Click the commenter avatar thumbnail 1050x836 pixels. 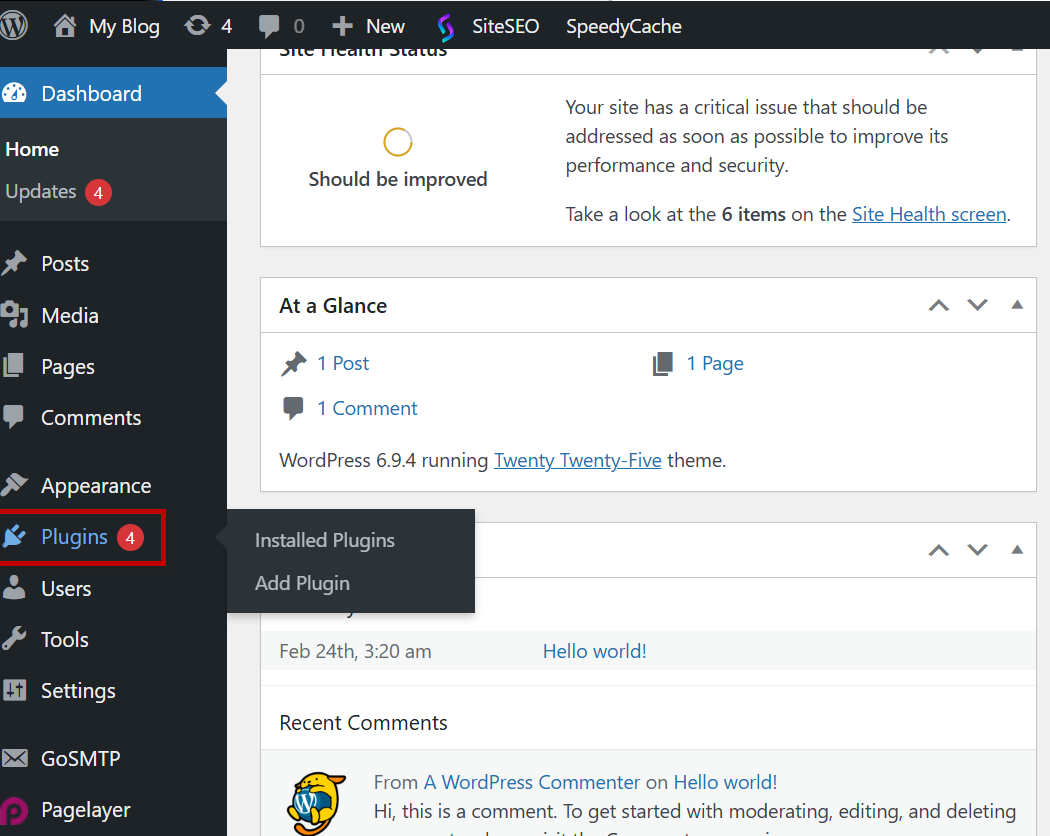tap(316, 803)
